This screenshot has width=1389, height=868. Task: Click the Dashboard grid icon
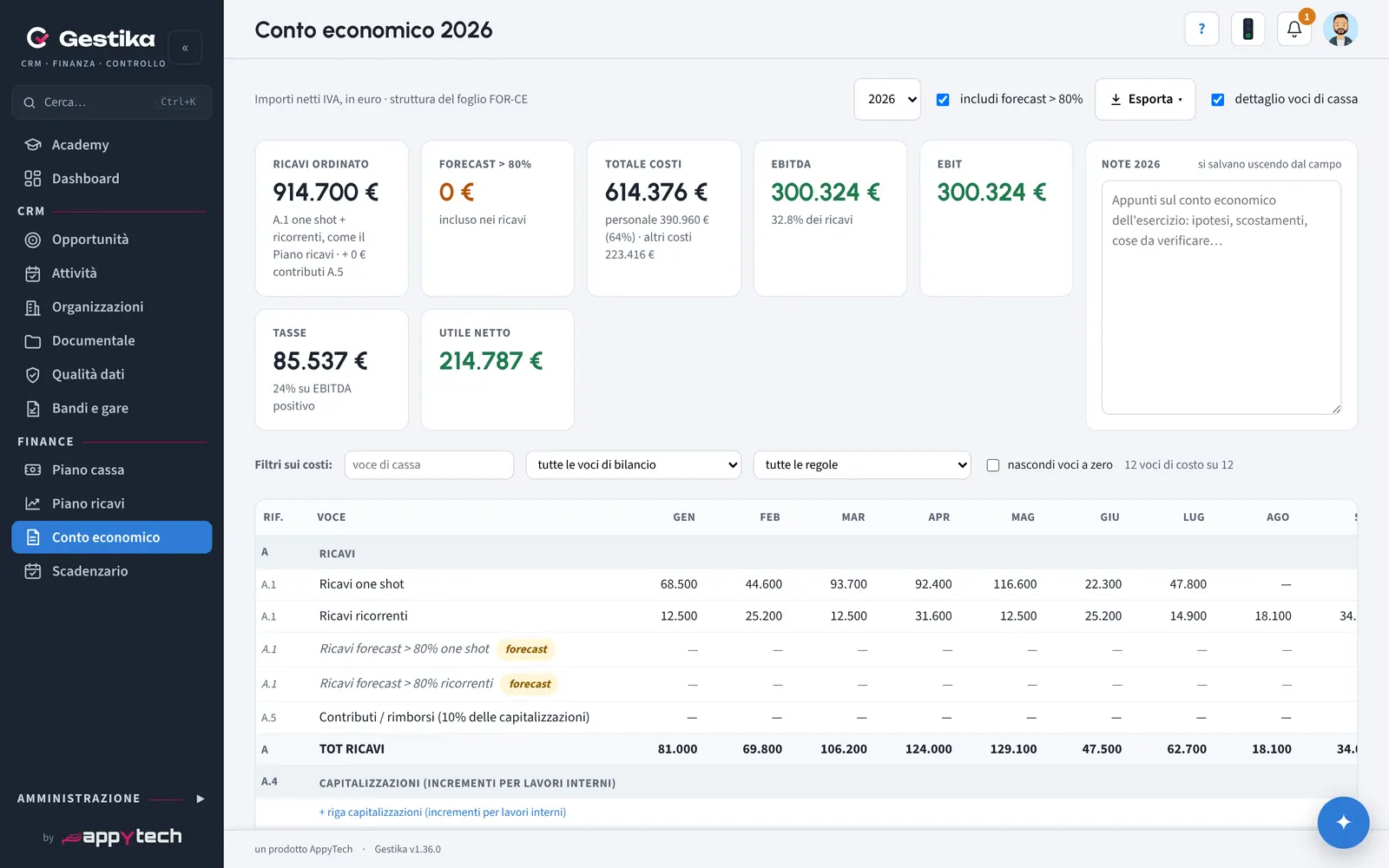tap(33, 178)
